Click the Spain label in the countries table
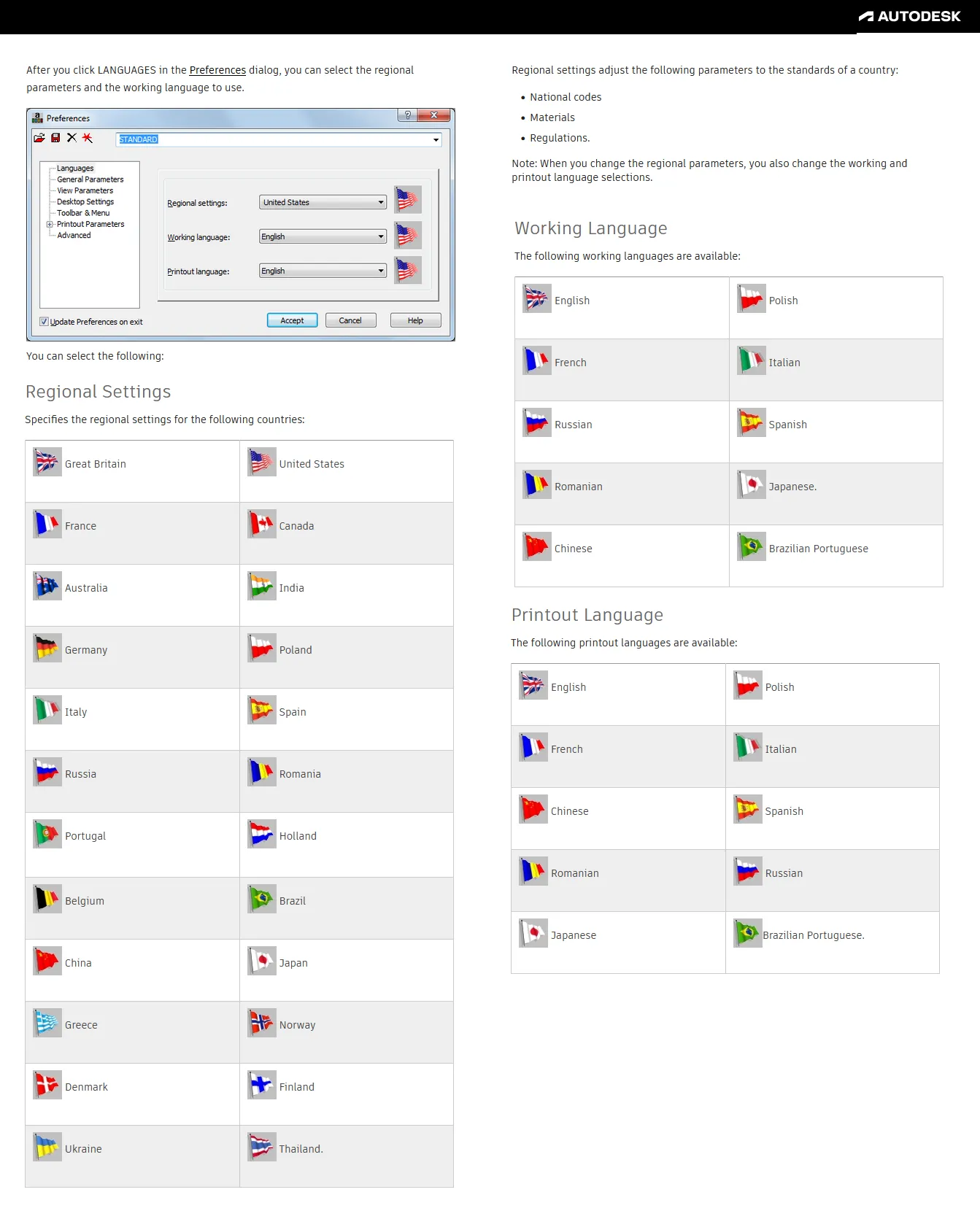The height and width of the screenshot is (1211, 980). pos(293,712)
